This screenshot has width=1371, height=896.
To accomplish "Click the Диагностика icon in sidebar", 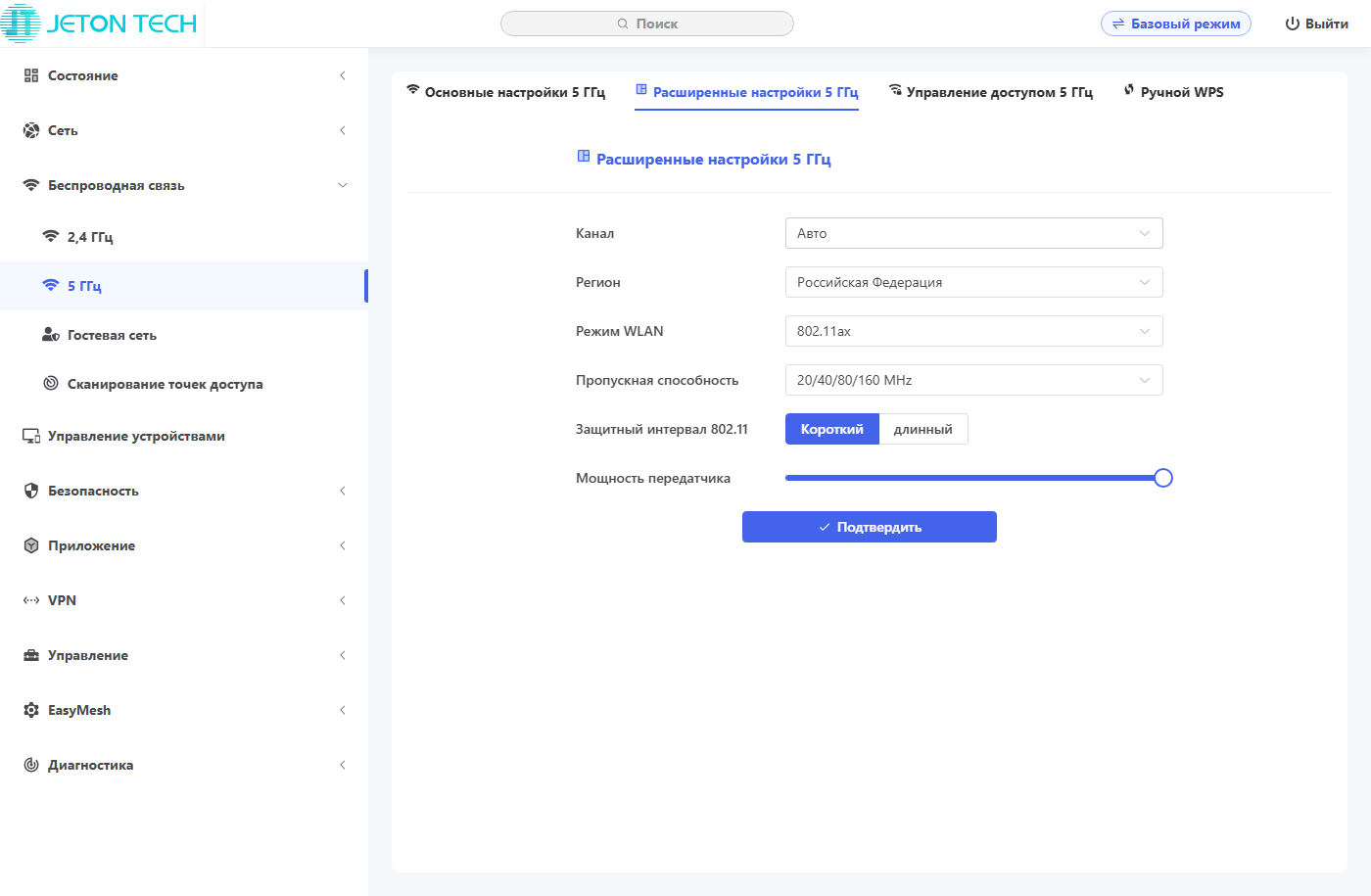I will pyautogui.click(x=31, y=765).
